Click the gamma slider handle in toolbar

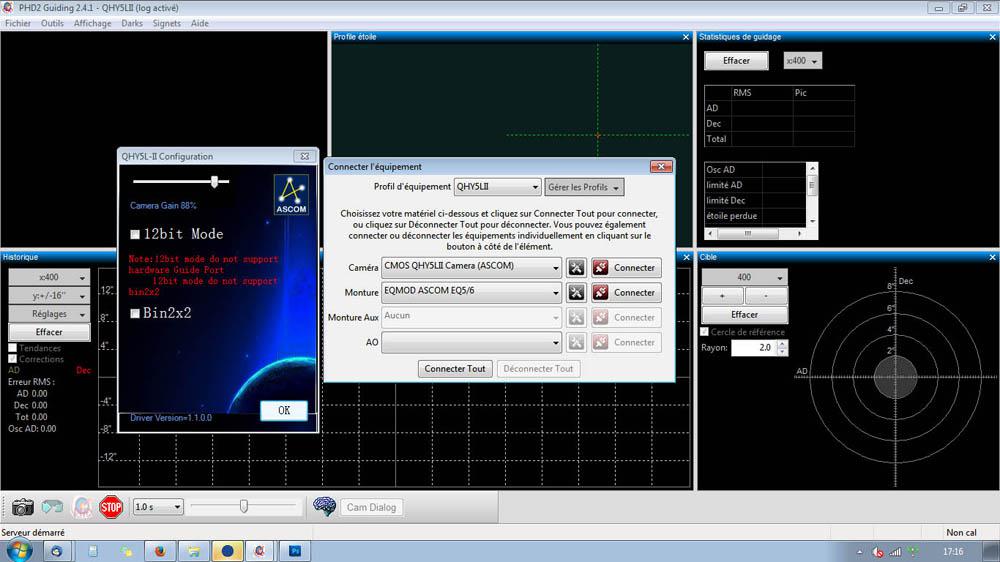click(244, 507)
